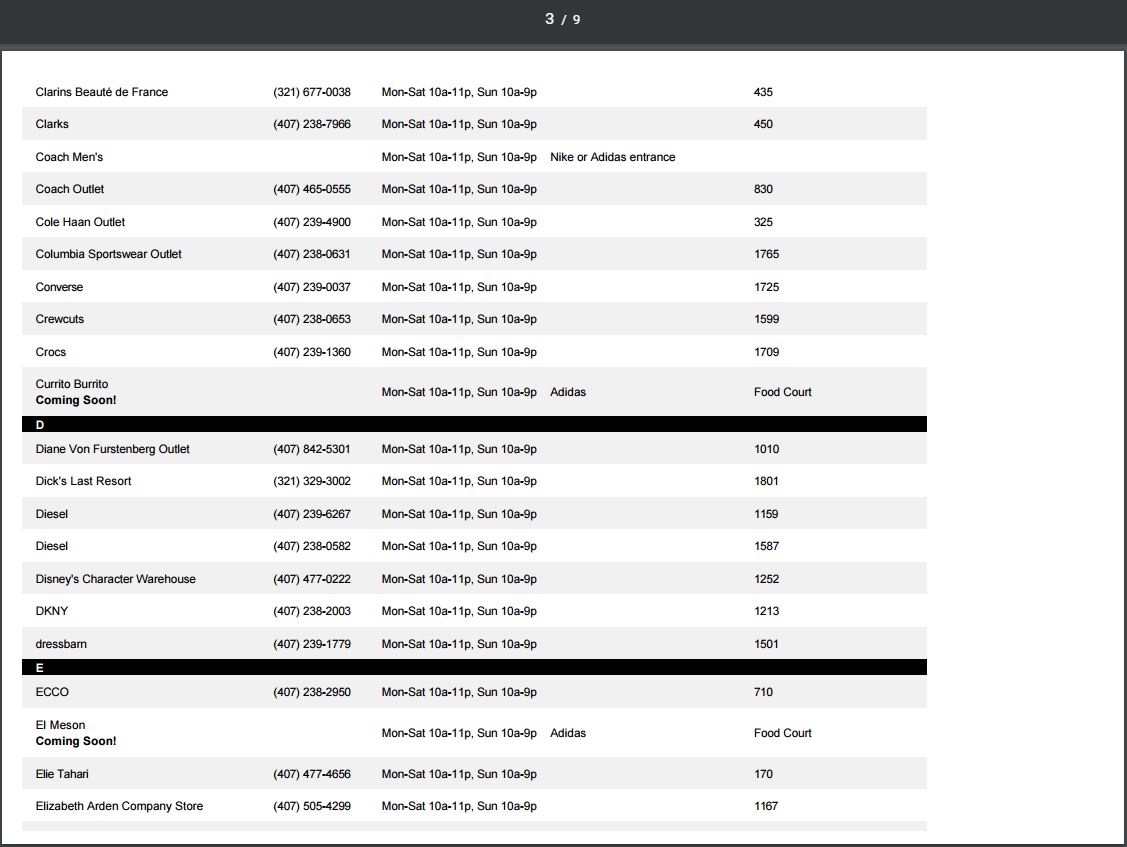Screen dimensions: 1127x847
Task: Click suite number 1725 for Converse
Action: 766,287
